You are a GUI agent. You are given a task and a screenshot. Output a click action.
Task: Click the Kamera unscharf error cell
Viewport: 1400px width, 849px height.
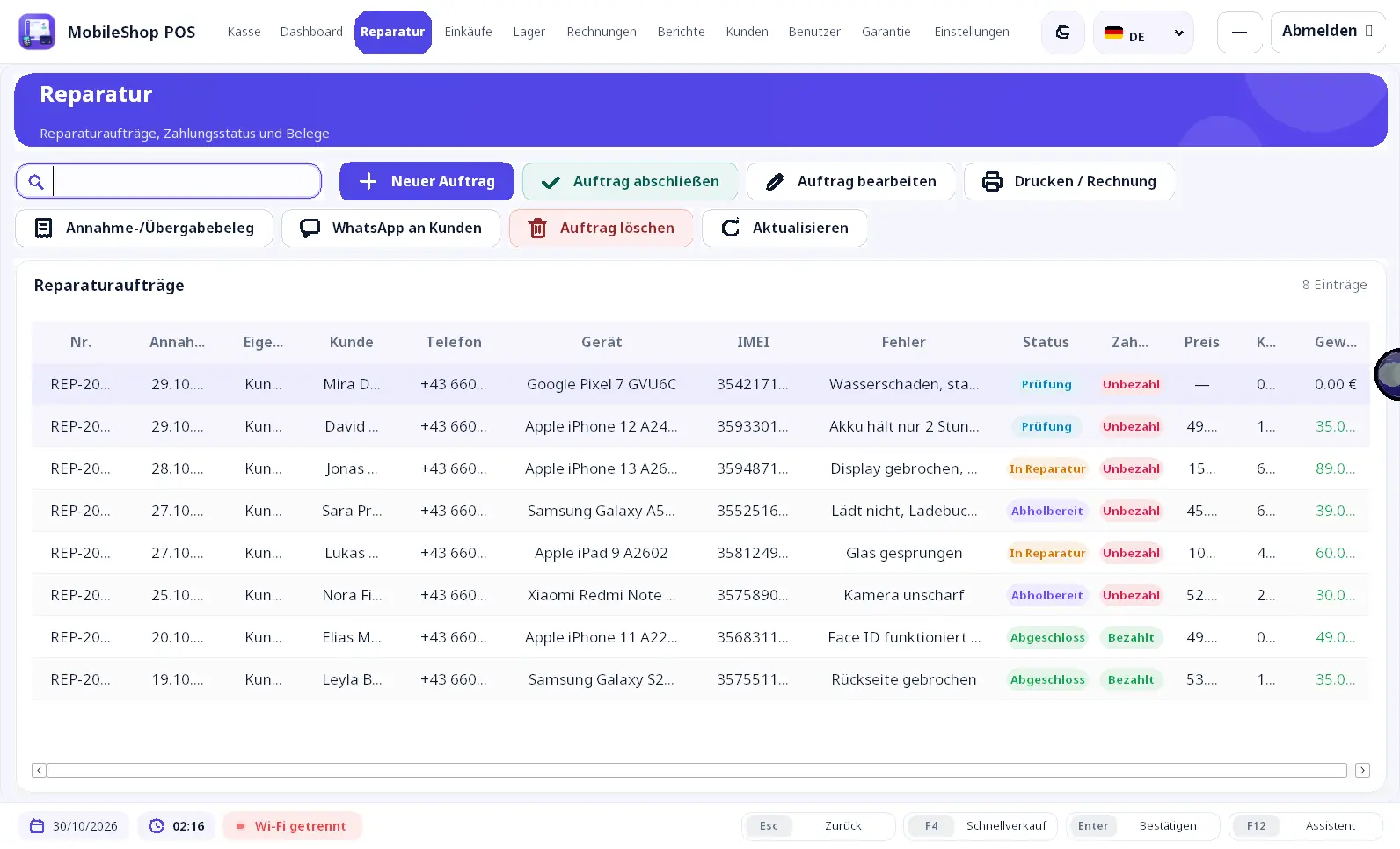[x=904, y=595]
